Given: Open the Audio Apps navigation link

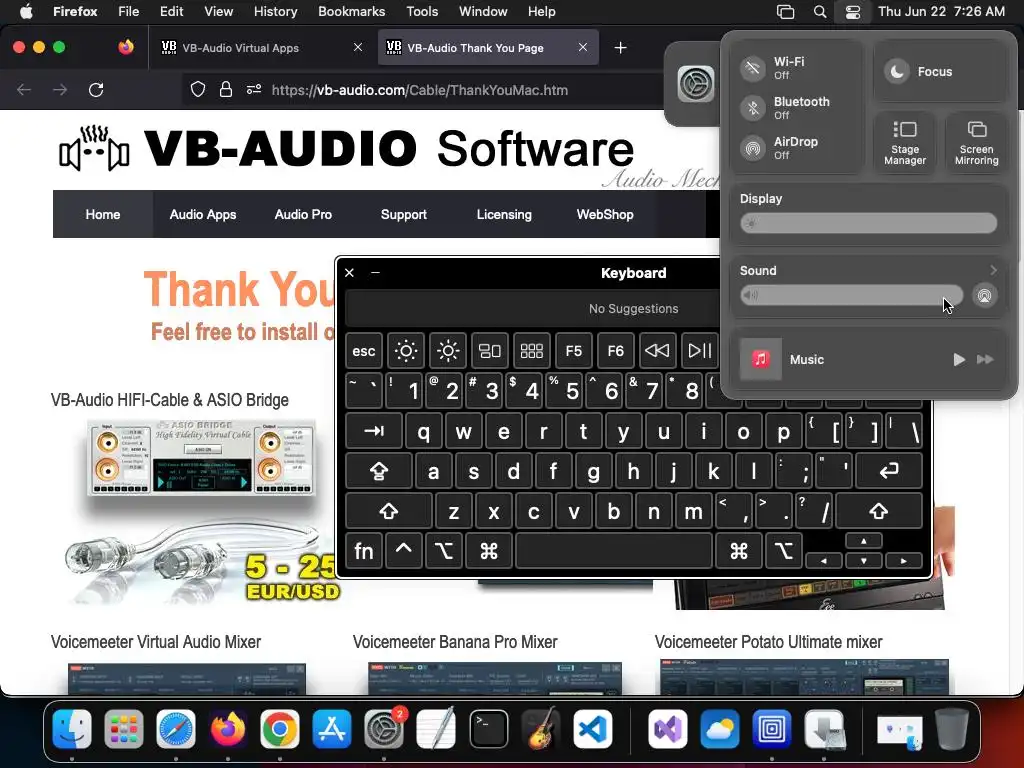Looking at the screenshot, I should tap(202, 214).
